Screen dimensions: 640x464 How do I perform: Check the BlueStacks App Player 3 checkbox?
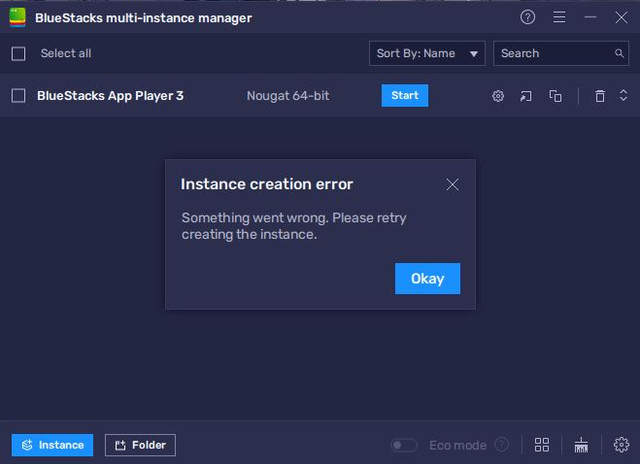point(18,96)
